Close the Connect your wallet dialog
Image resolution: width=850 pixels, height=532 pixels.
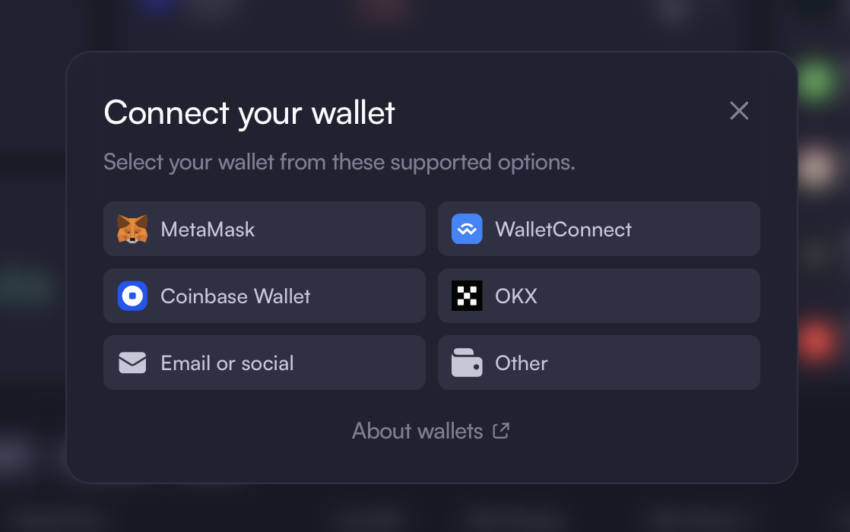pyautogui.click(x=739, y=111)
